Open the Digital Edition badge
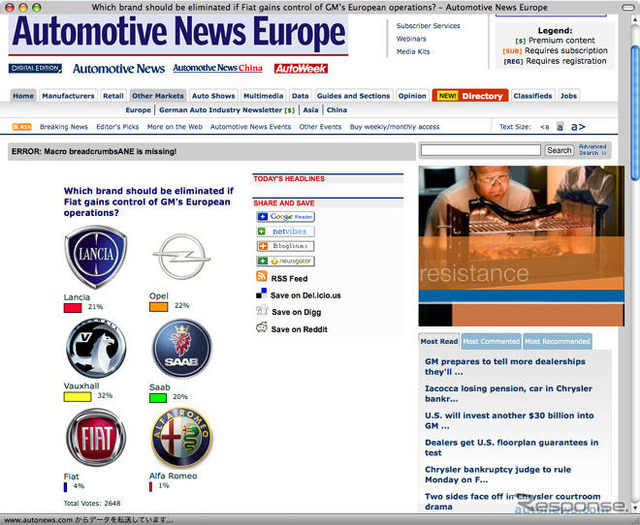 coord(35,69)
